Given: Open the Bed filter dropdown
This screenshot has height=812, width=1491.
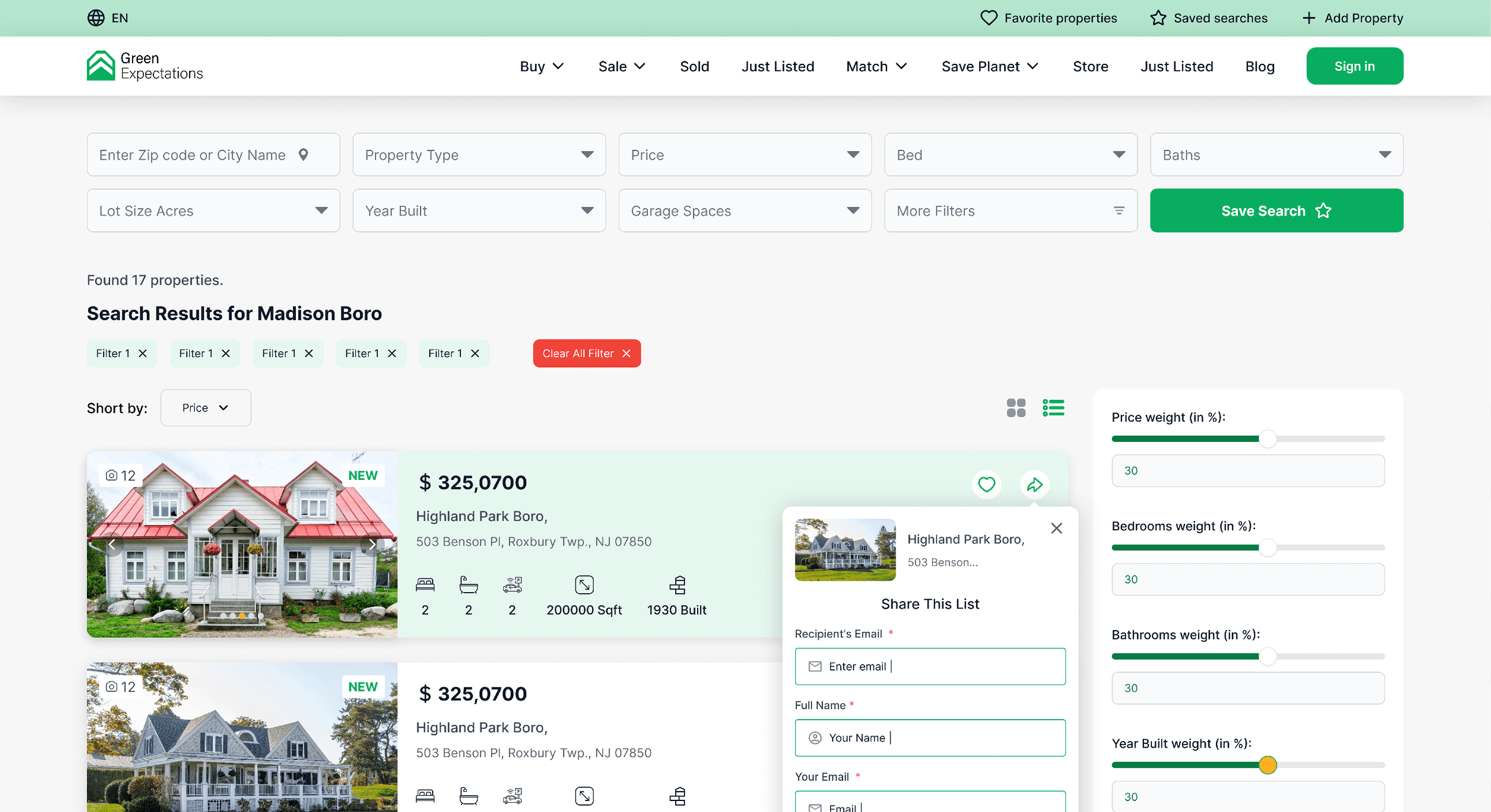Looking at the screenshot, I should pos(1011,155).
